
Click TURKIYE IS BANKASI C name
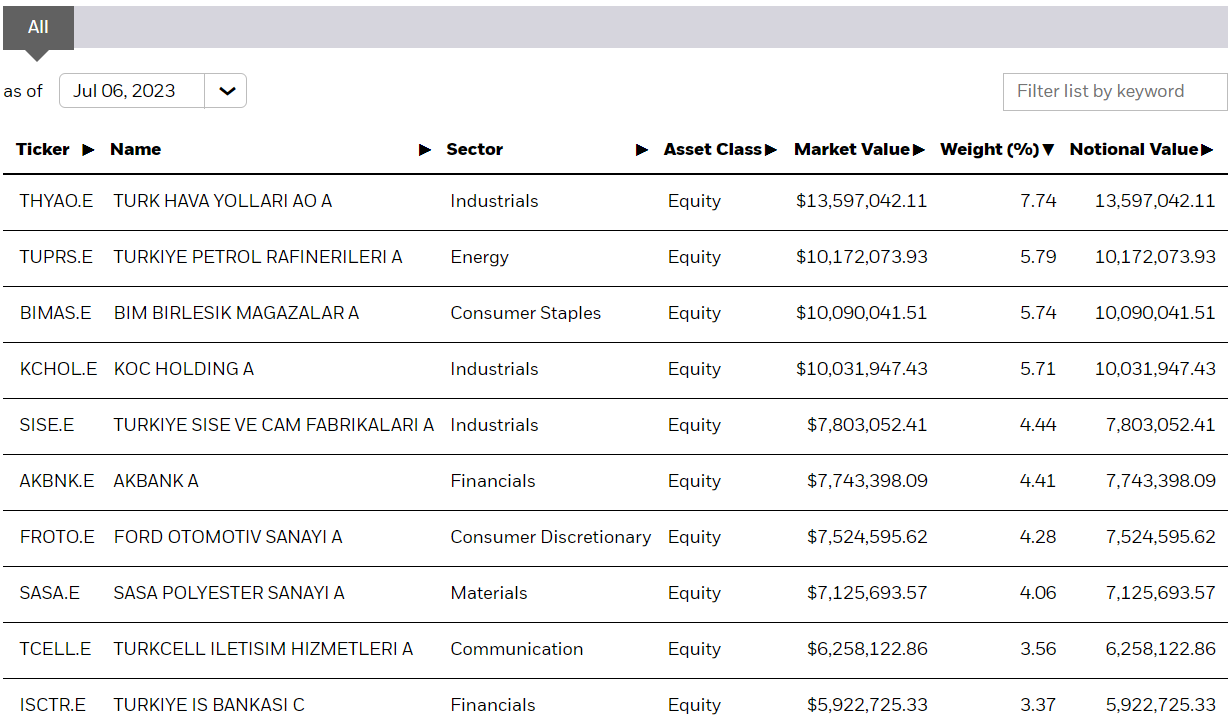(209, 705)
